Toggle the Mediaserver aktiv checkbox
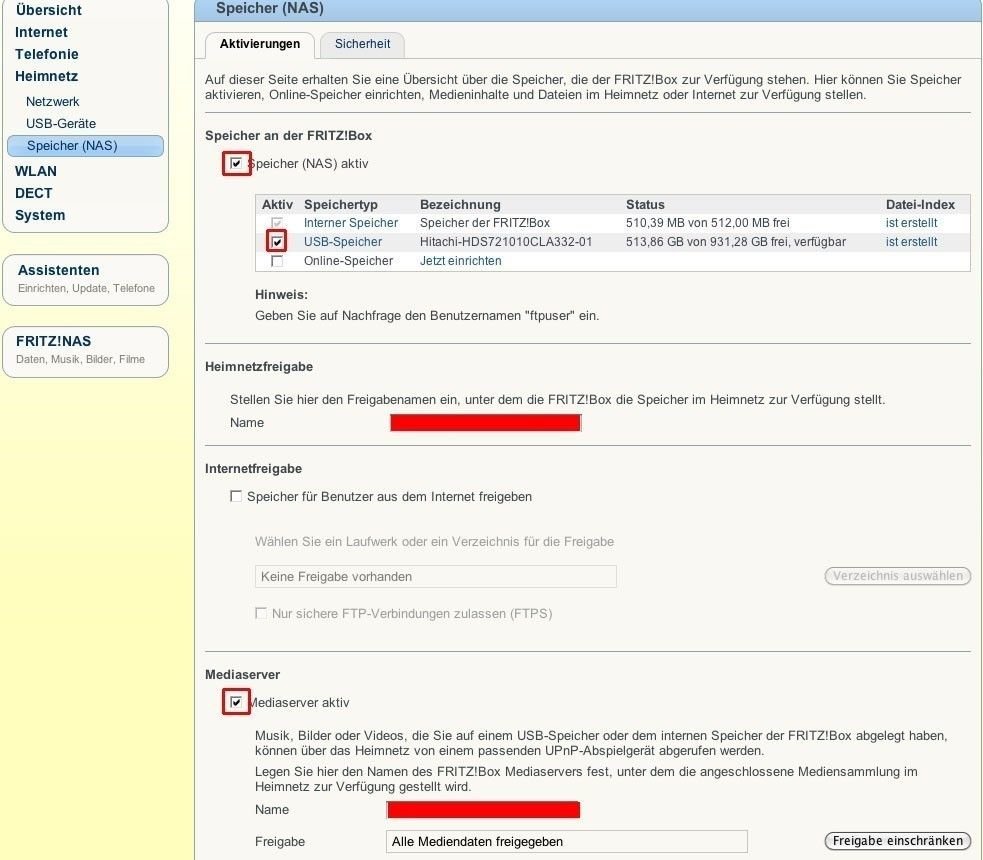Viewport: 983px width, 860px height. tap(236, 702)
